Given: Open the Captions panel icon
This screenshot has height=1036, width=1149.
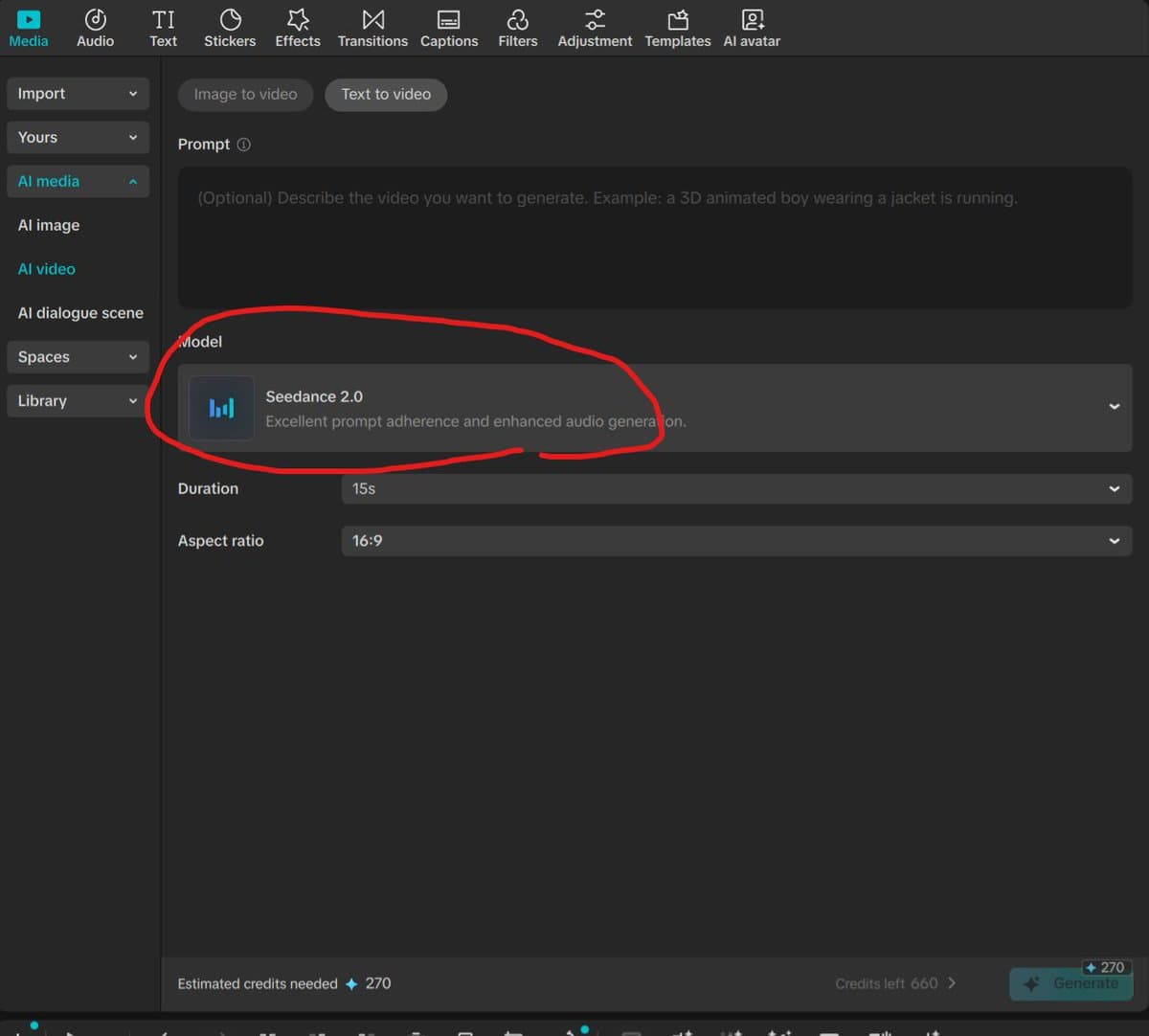Looking at the screenshot, I should [x=448, y=20].
